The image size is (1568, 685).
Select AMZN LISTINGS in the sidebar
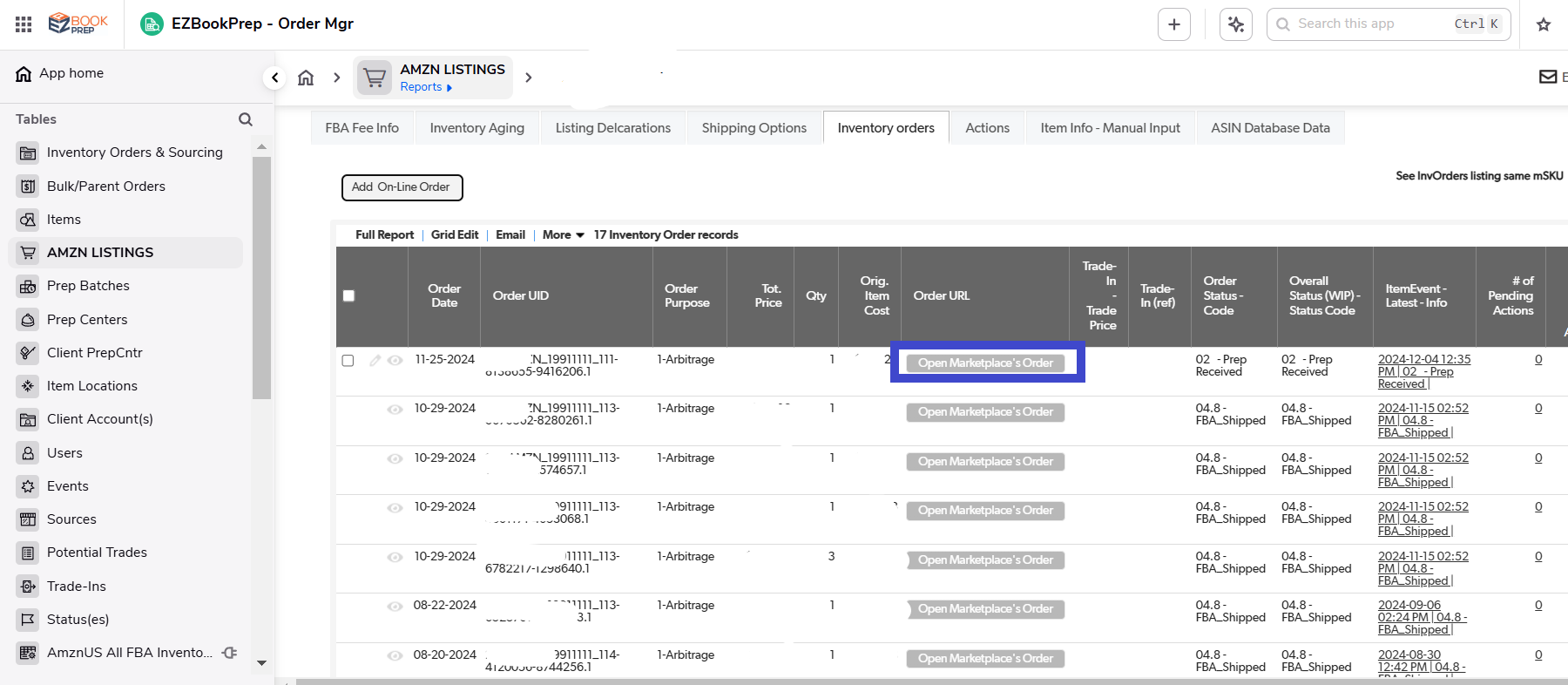[126, 253]
